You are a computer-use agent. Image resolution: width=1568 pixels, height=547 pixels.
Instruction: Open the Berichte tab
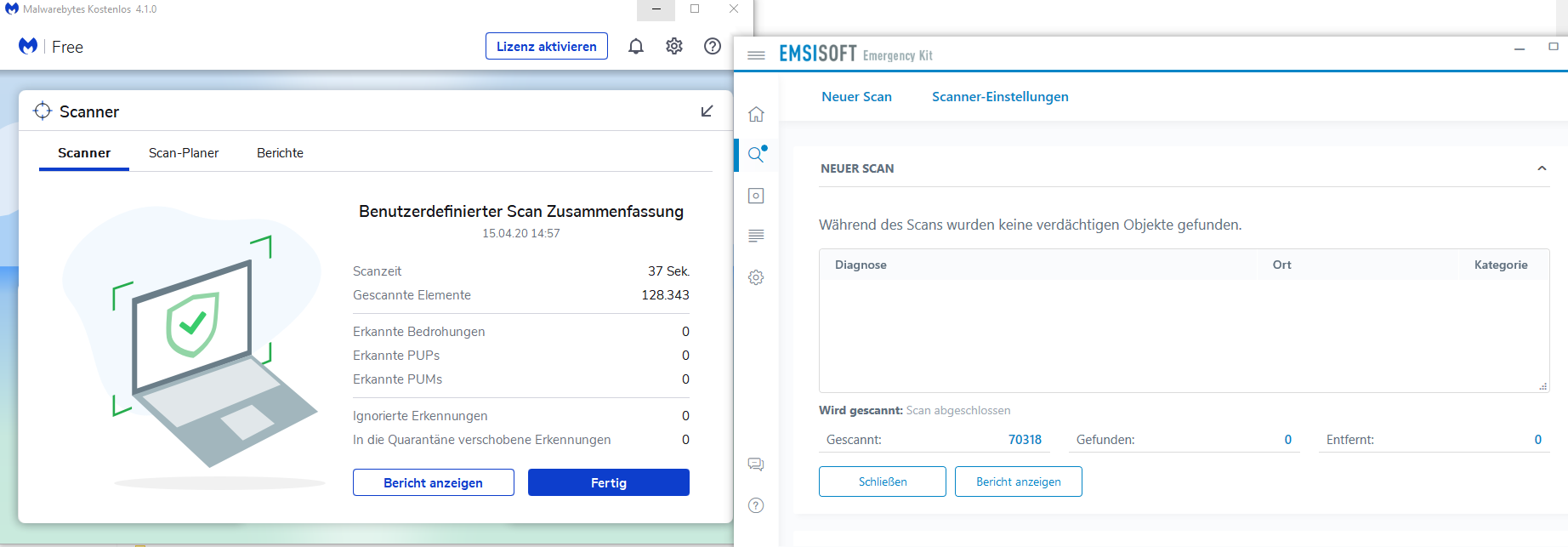[280, 153]
